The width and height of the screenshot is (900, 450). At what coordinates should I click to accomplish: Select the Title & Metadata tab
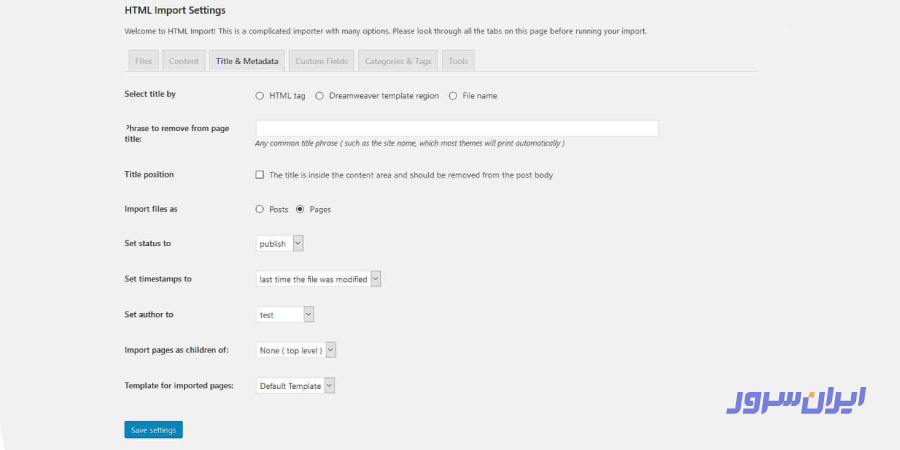coord(247,61)
